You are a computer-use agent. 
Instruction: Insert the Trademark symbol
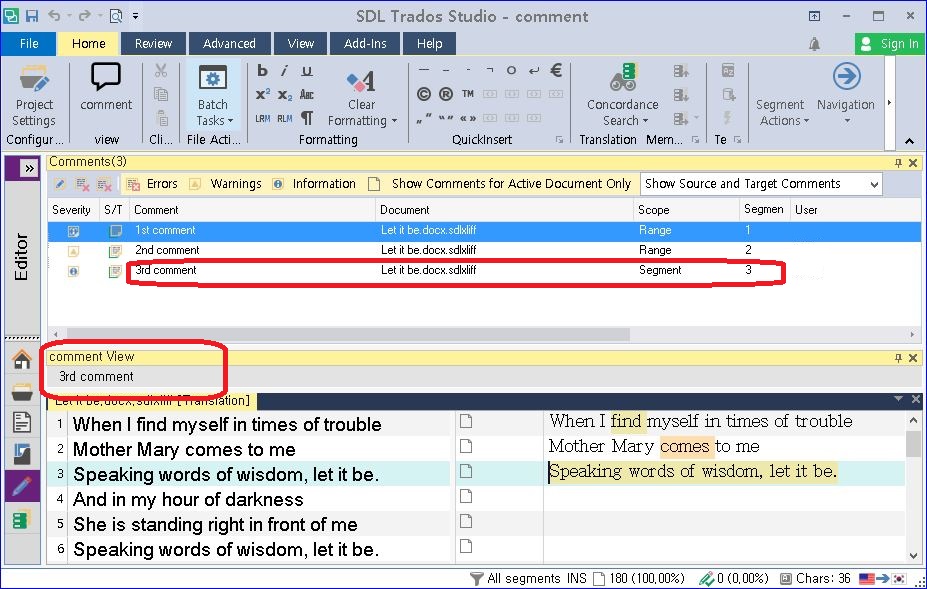(466, 94)
